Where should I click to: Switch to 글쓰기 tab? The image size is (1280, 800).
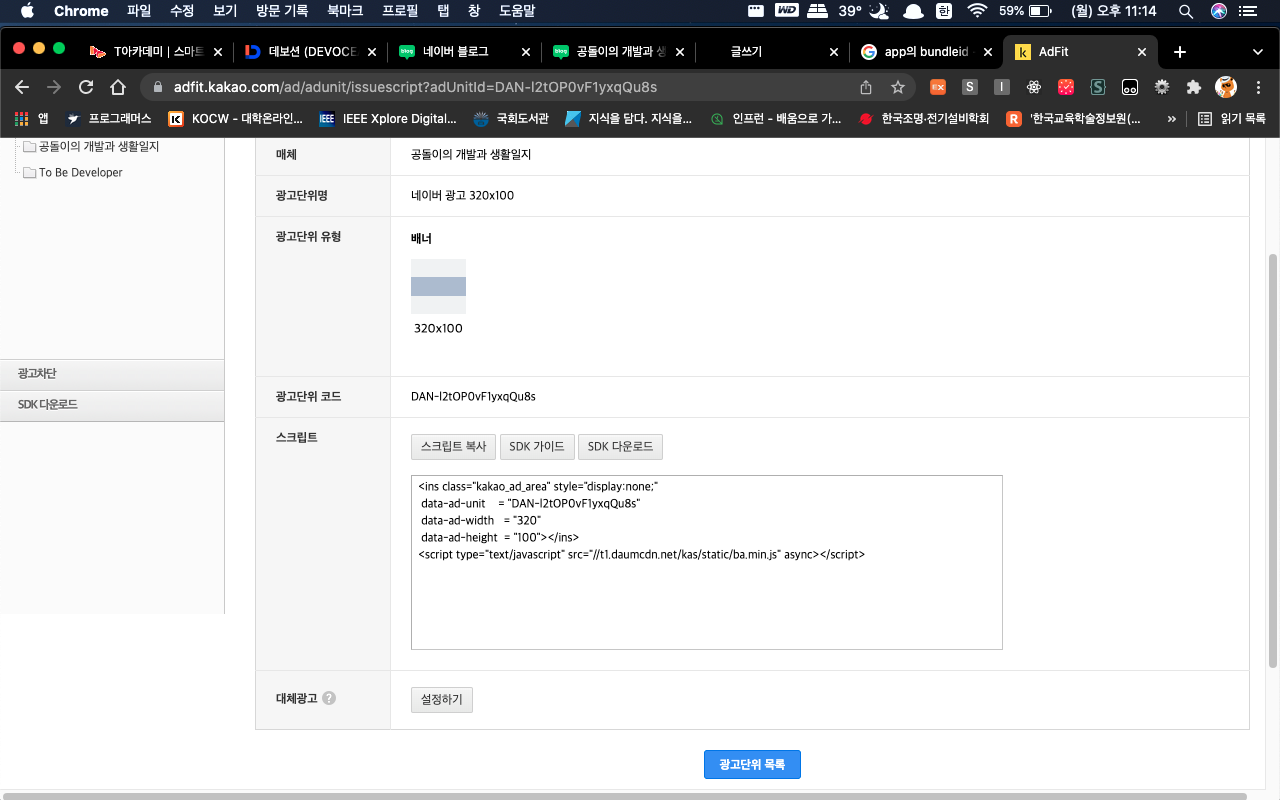click(770, 52)
